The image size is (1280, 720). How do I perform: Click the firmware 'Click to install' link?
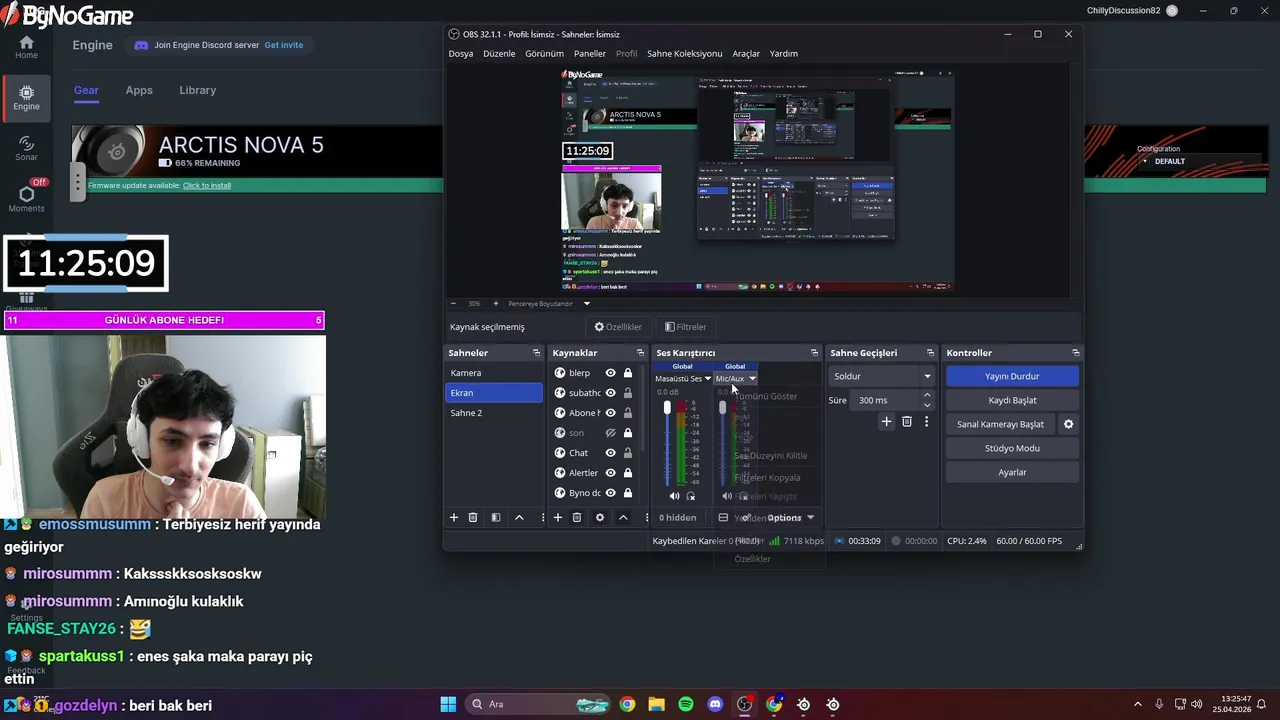pos(207,185)
